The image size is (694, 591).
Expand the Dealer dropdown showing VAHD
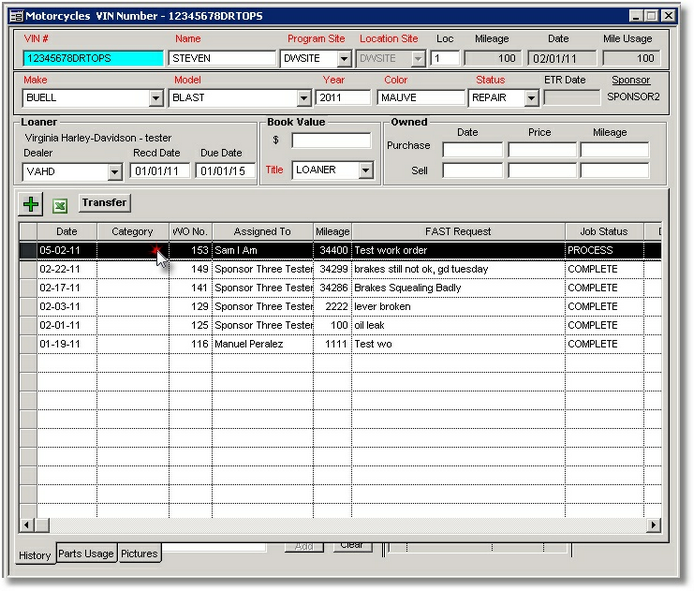pyautogui.click(x=114, y=172)
